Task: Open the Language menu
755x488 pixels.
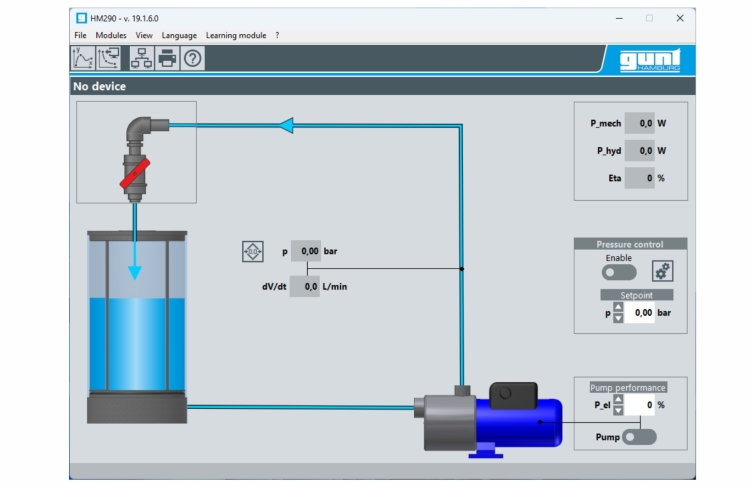Action: (179, 35)
